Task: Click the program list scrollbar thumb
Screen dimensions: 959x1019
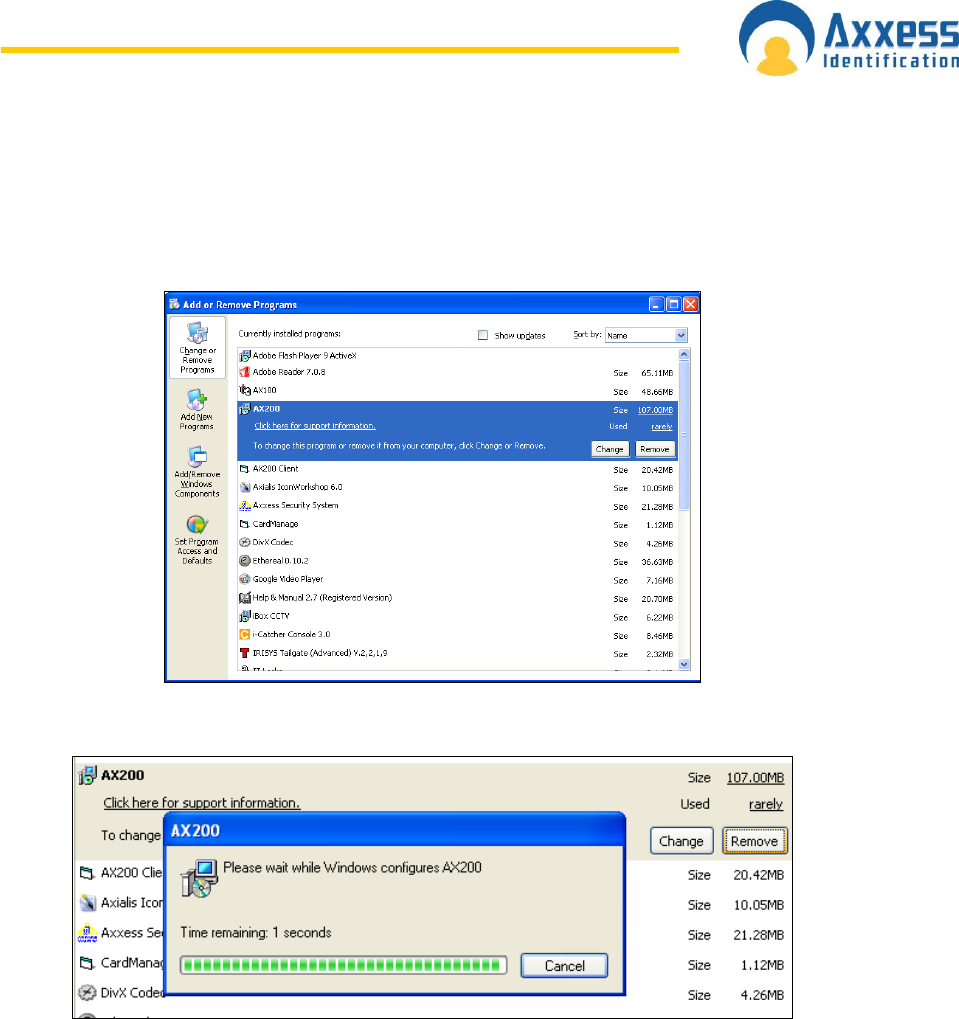Action: point(684,434)
